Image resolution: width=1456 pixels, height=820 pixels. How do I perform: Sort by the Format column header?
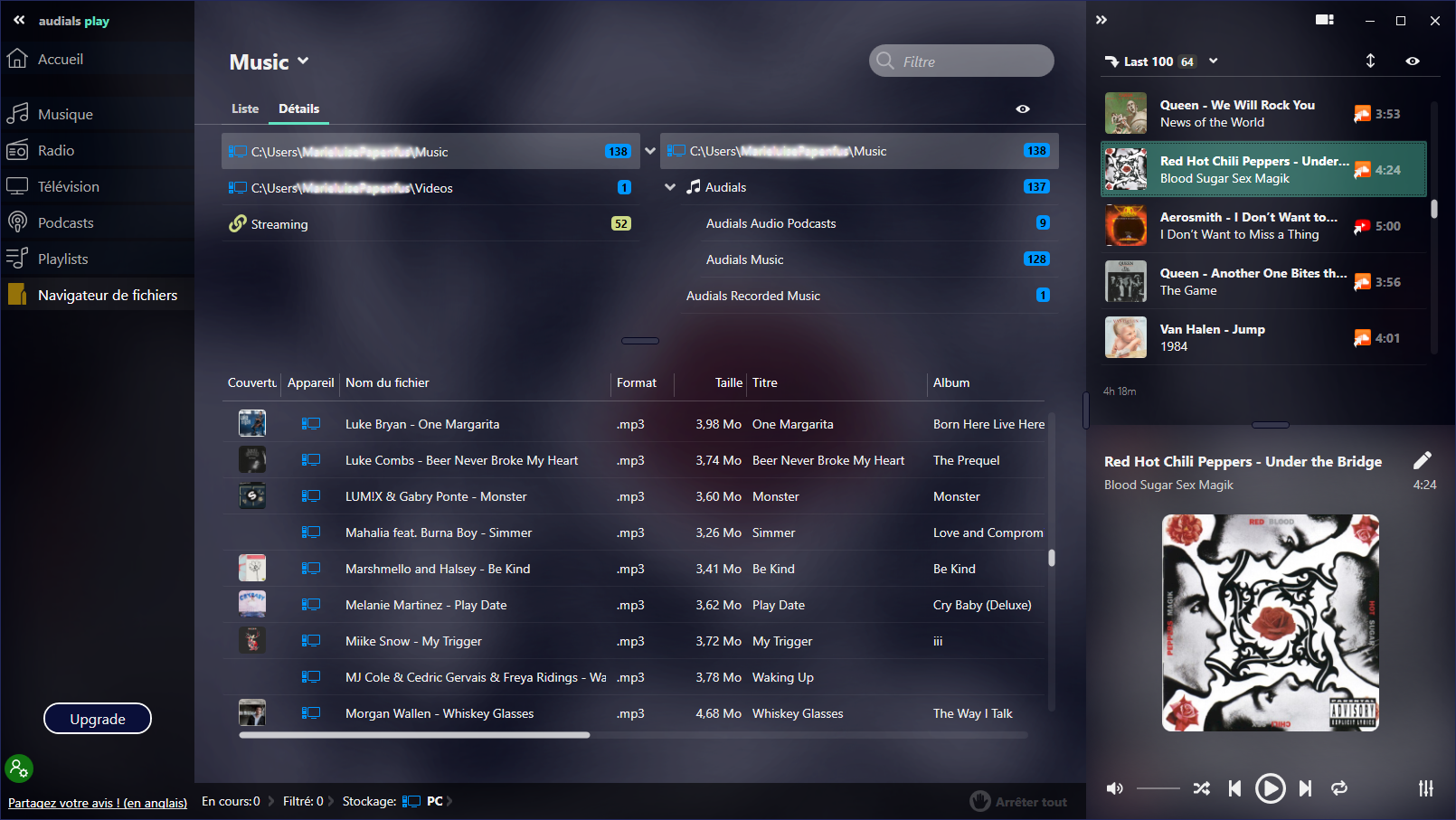click(x=637, y=382)
